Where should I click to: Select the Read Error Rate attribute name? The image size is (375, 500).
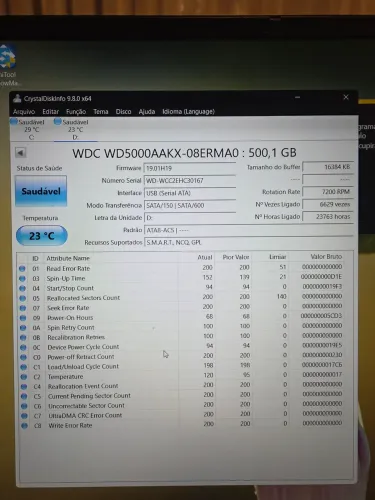click(68, 268)
